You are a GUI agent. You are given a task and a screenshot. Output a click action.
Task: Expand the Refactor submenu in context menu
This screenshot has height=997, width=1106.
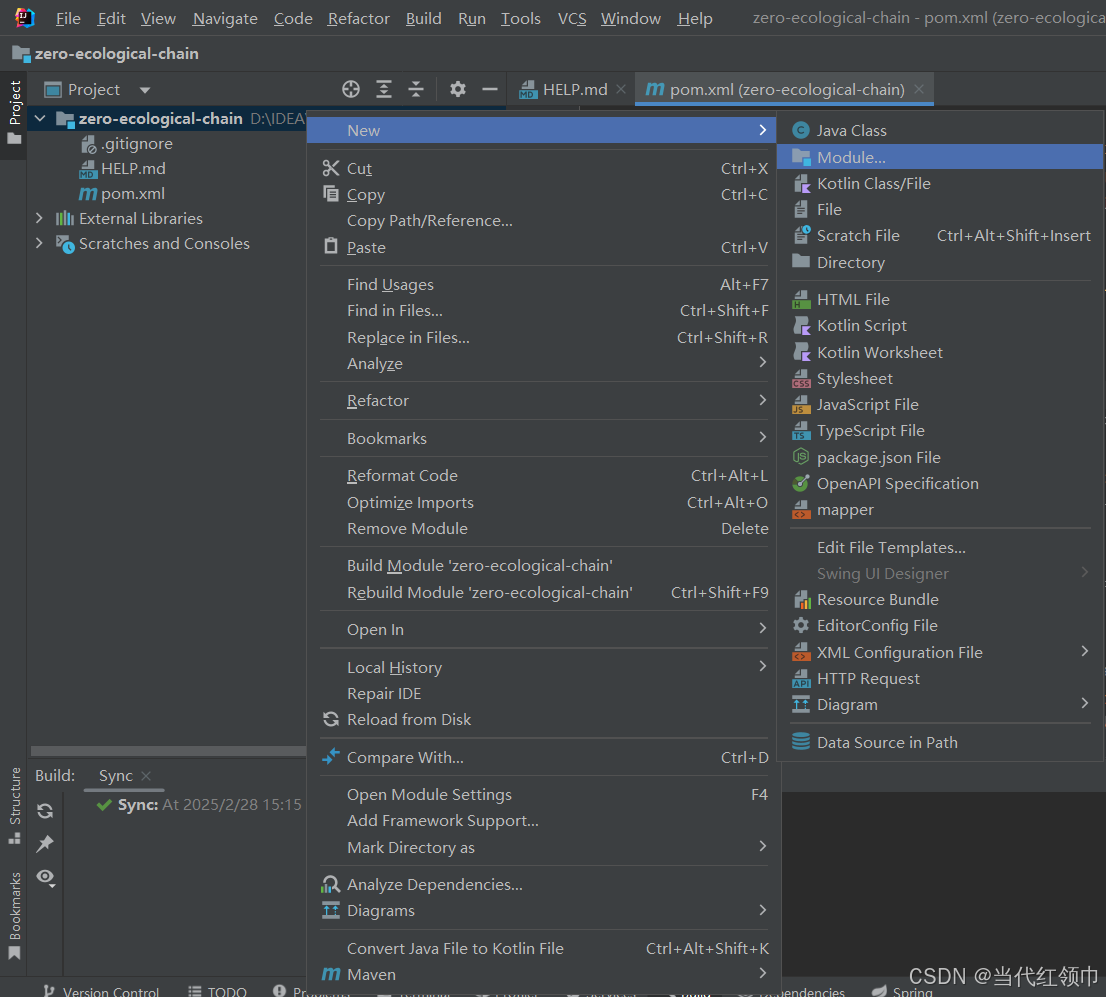[762, 399]
